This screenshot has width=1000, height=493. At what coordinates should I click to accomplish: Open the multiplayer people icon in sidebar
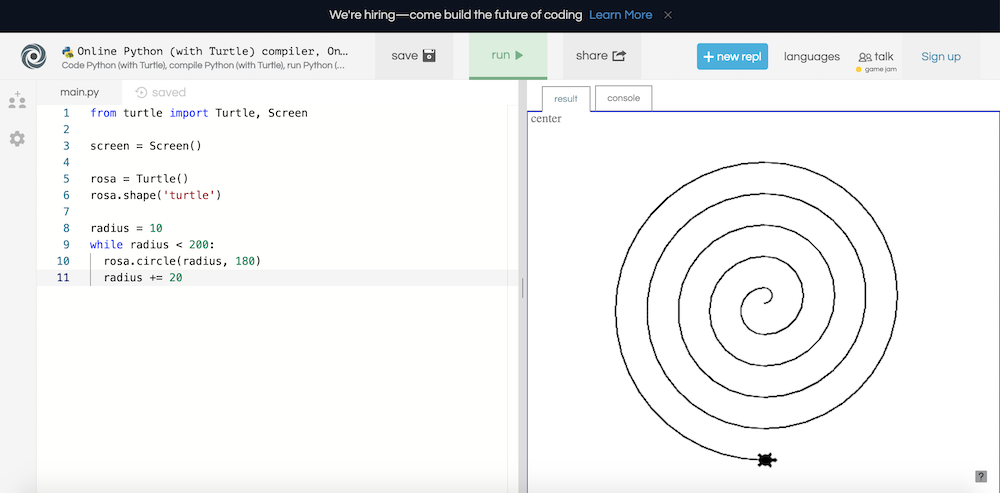point(17,100)
